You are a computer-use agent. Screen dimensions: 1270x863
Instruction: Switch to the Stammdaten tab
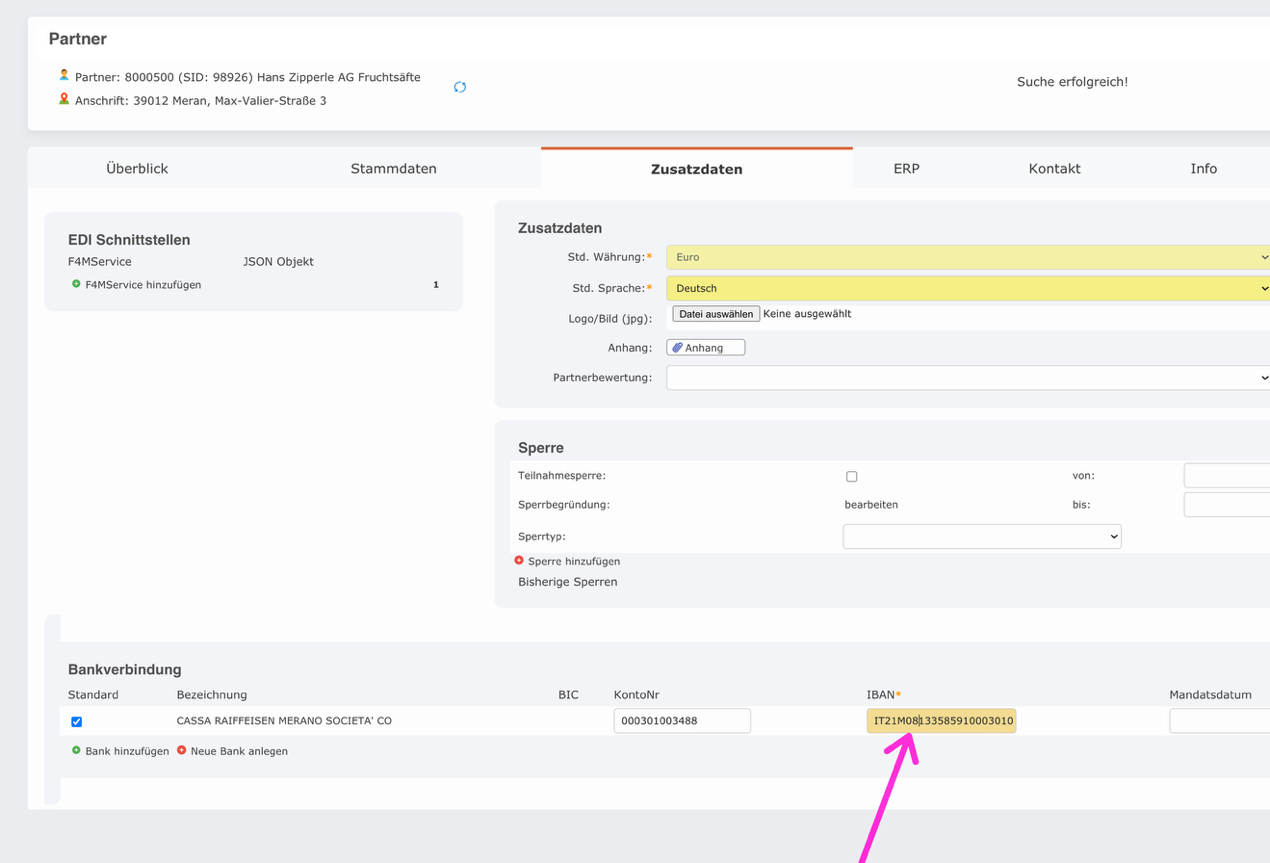[x=393, y=169]
